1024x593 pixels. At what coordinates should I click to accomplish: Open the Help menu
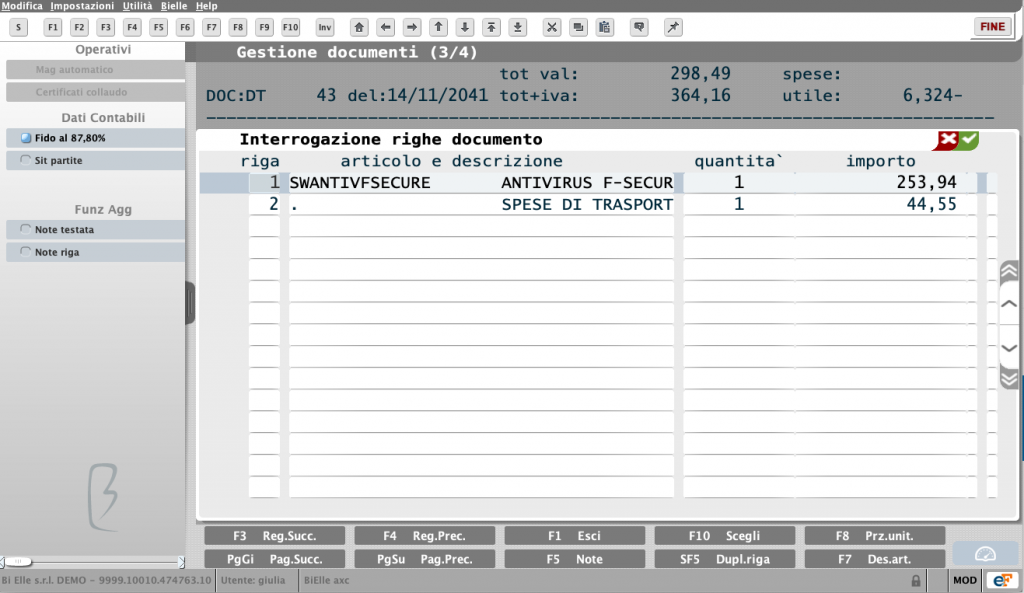tap(206, 6)
